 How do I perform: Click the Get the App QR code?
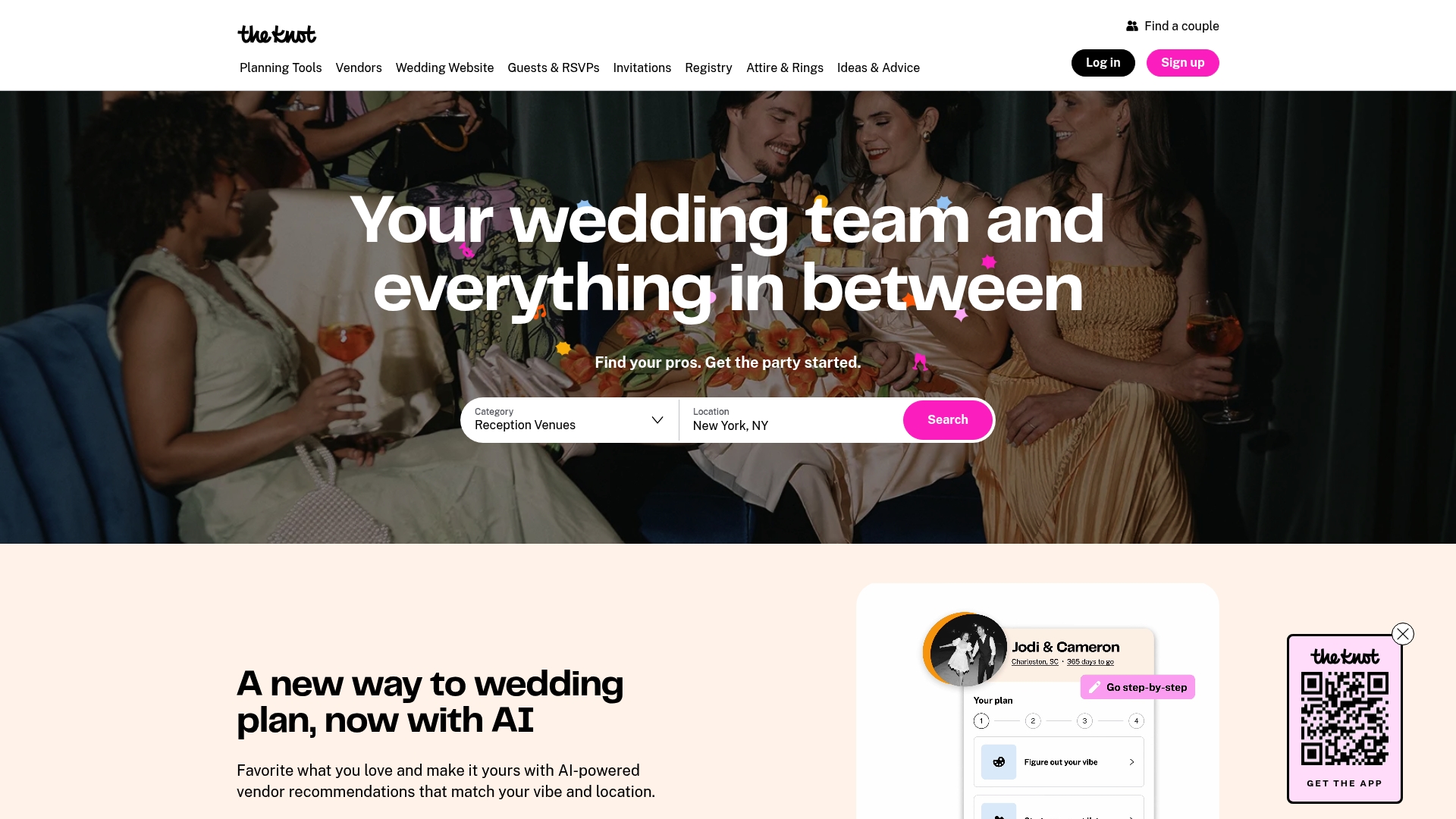coord(1345,718)
